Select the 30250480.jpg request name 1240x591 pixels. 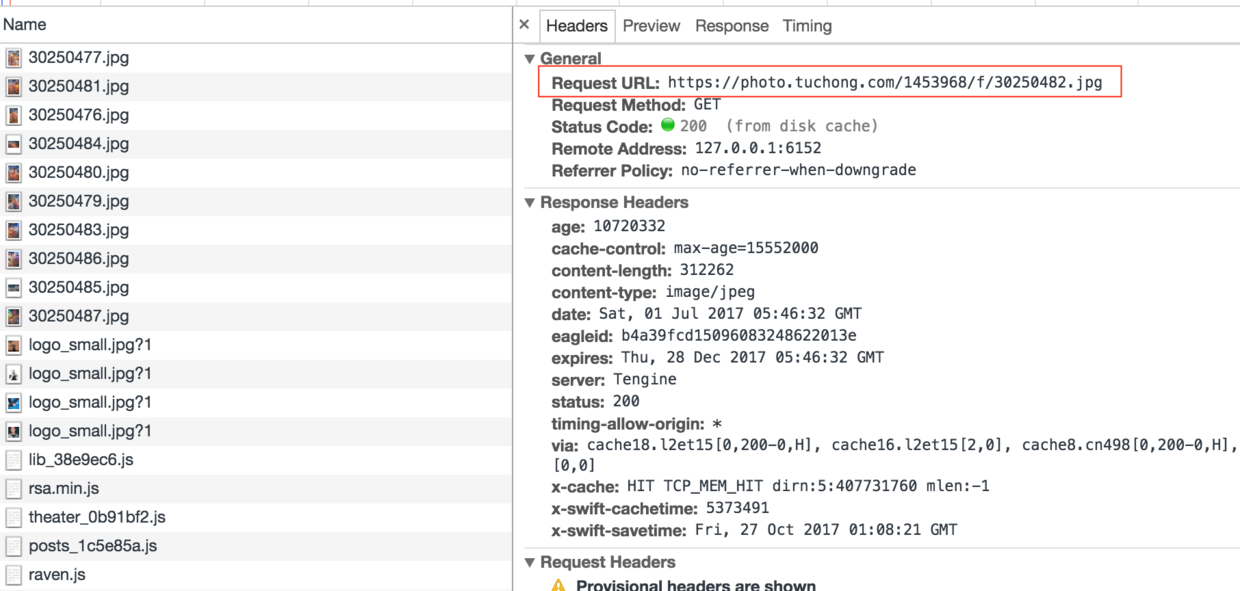[79, 173]
